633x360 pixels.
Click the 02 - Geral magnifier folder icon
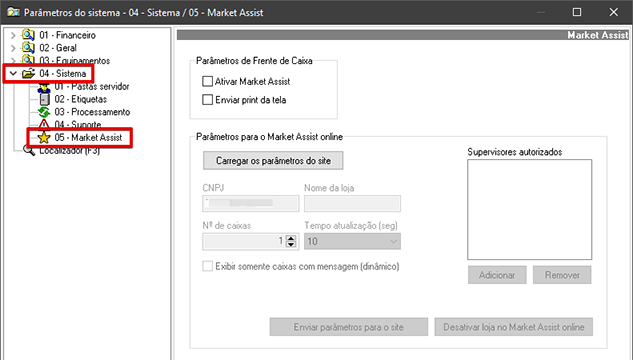pyautogui.click(x=28, y=48)
